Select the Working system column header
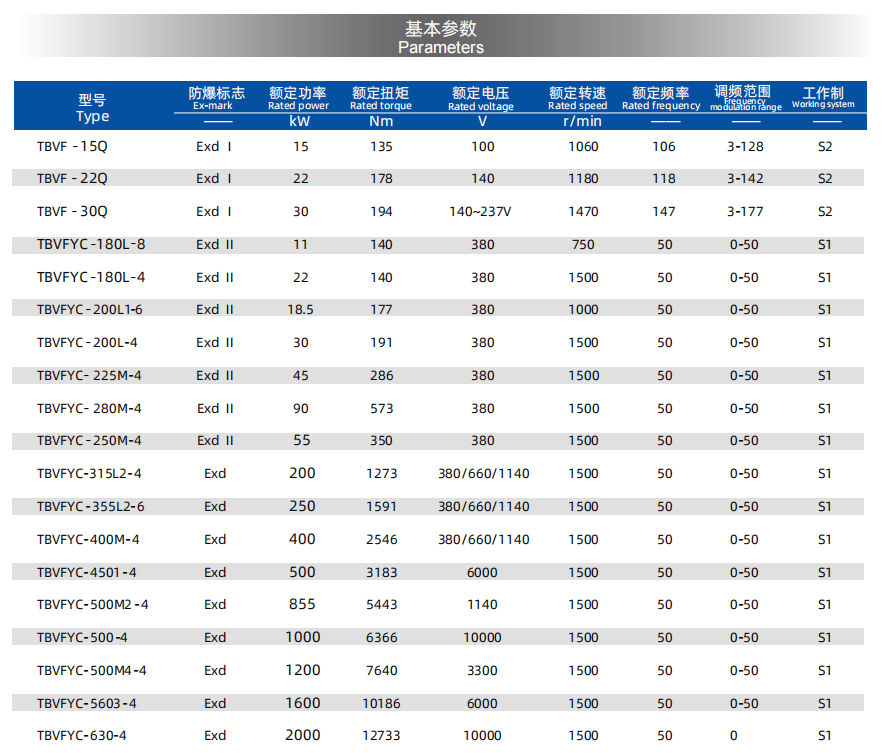The image size is (891, 753). coord(823,97)
